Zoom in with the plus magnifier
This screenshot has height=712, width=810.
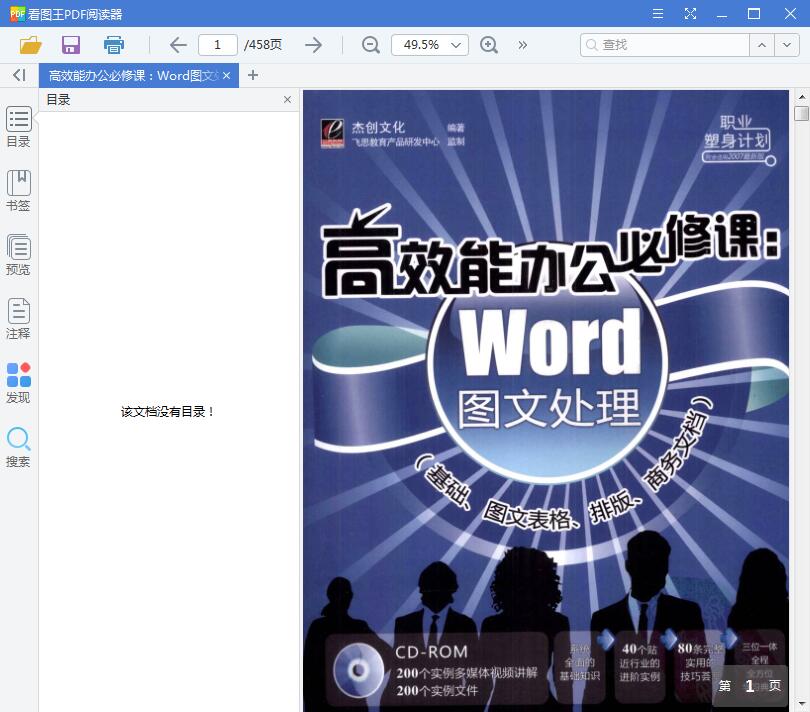(489, 45)
